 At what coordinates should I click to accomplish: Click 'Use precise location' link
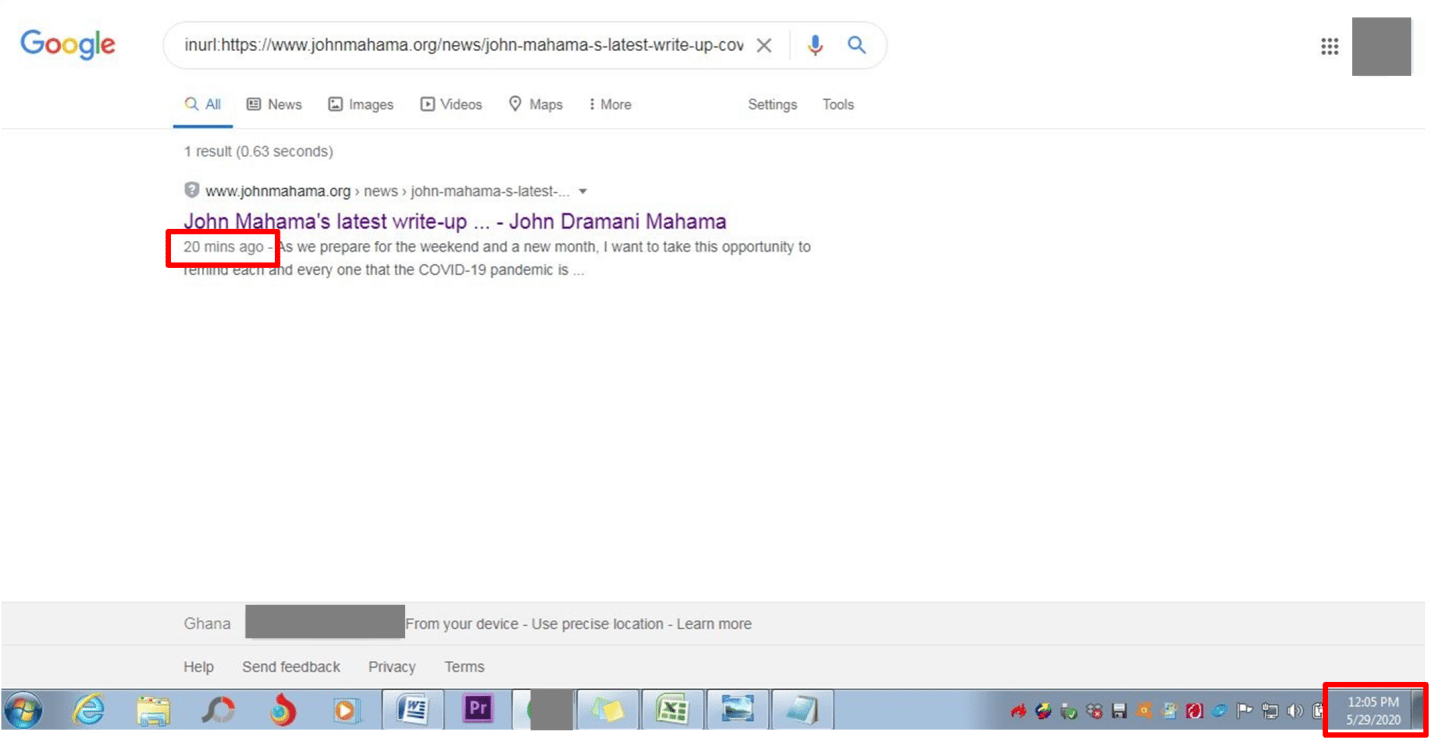(597, 624)
